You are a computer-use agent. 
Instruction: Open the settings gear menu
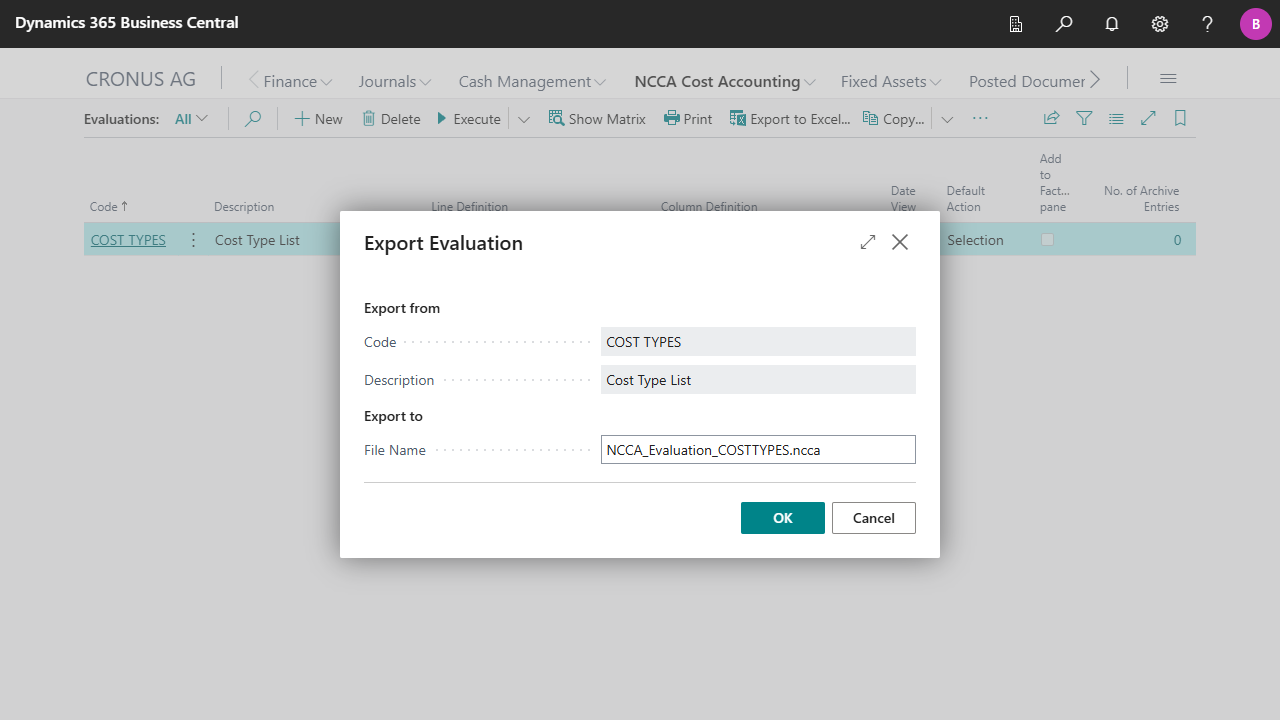pyautogui.click(x=1160, y=24)
